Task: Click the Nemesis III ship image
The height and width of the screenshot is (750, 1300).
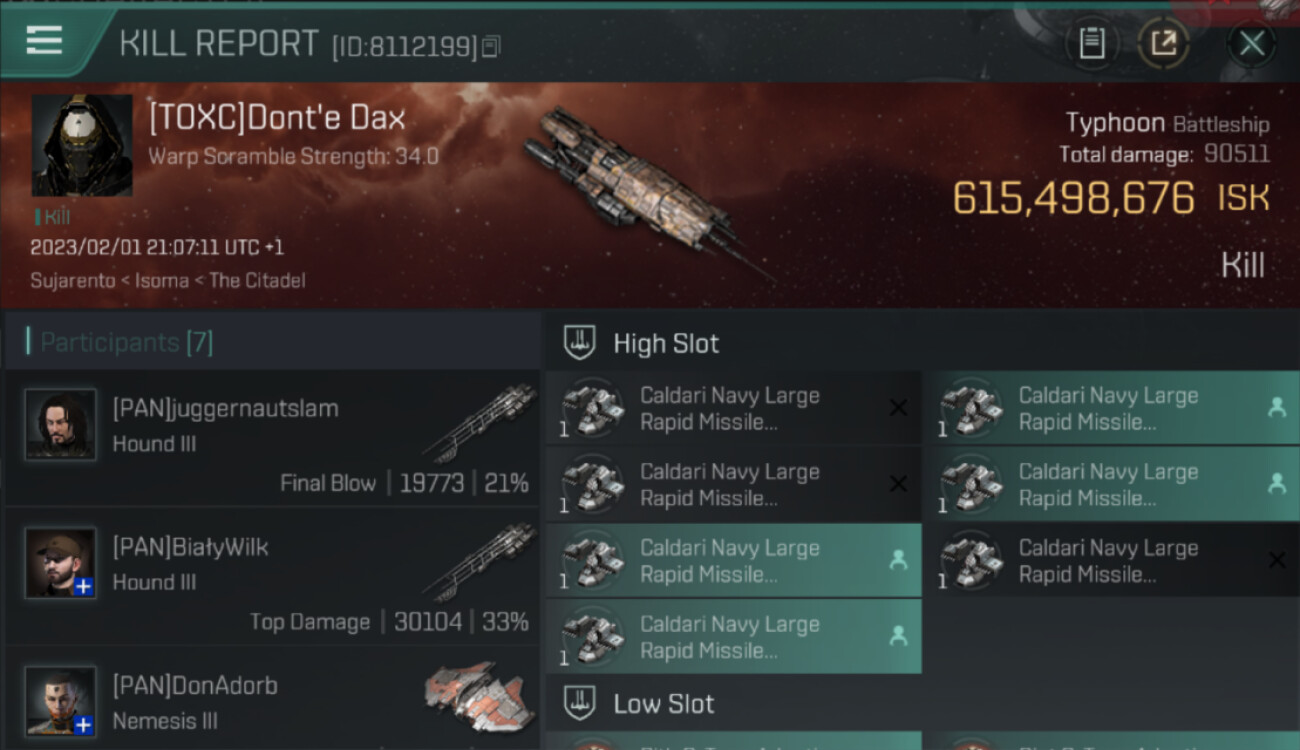Action: [x=472, y=695]
